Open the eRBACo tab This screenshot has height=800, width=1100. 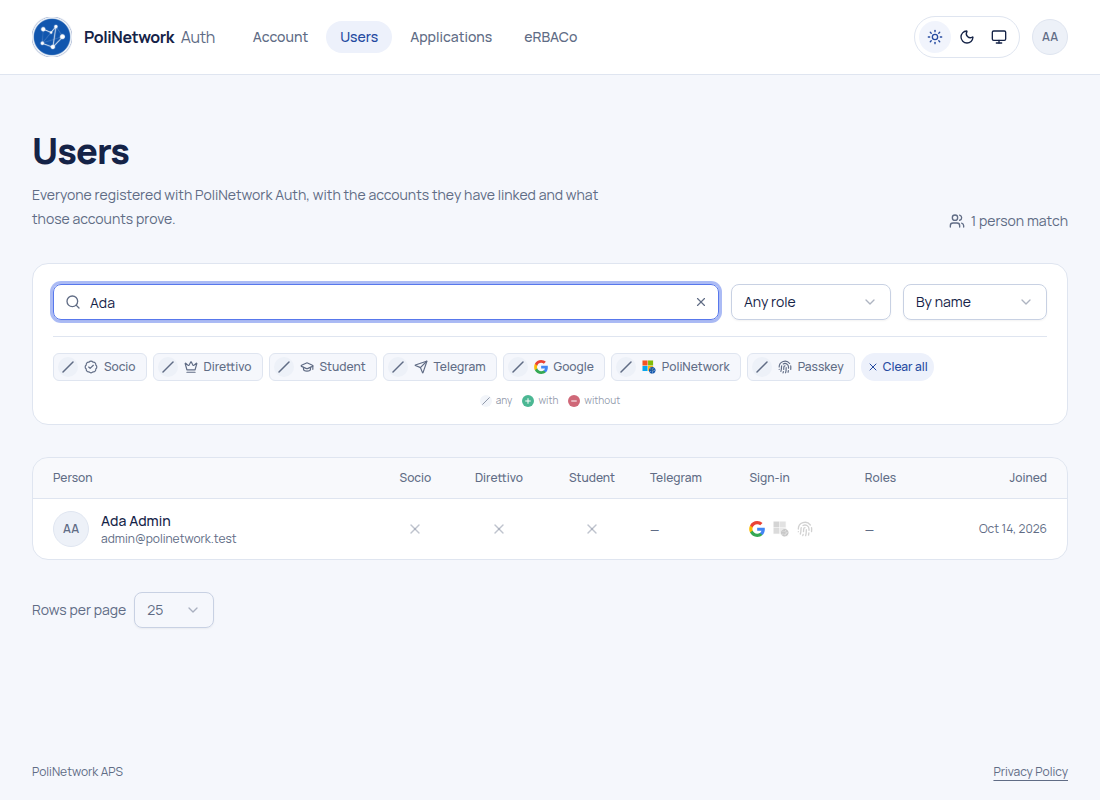551,37
